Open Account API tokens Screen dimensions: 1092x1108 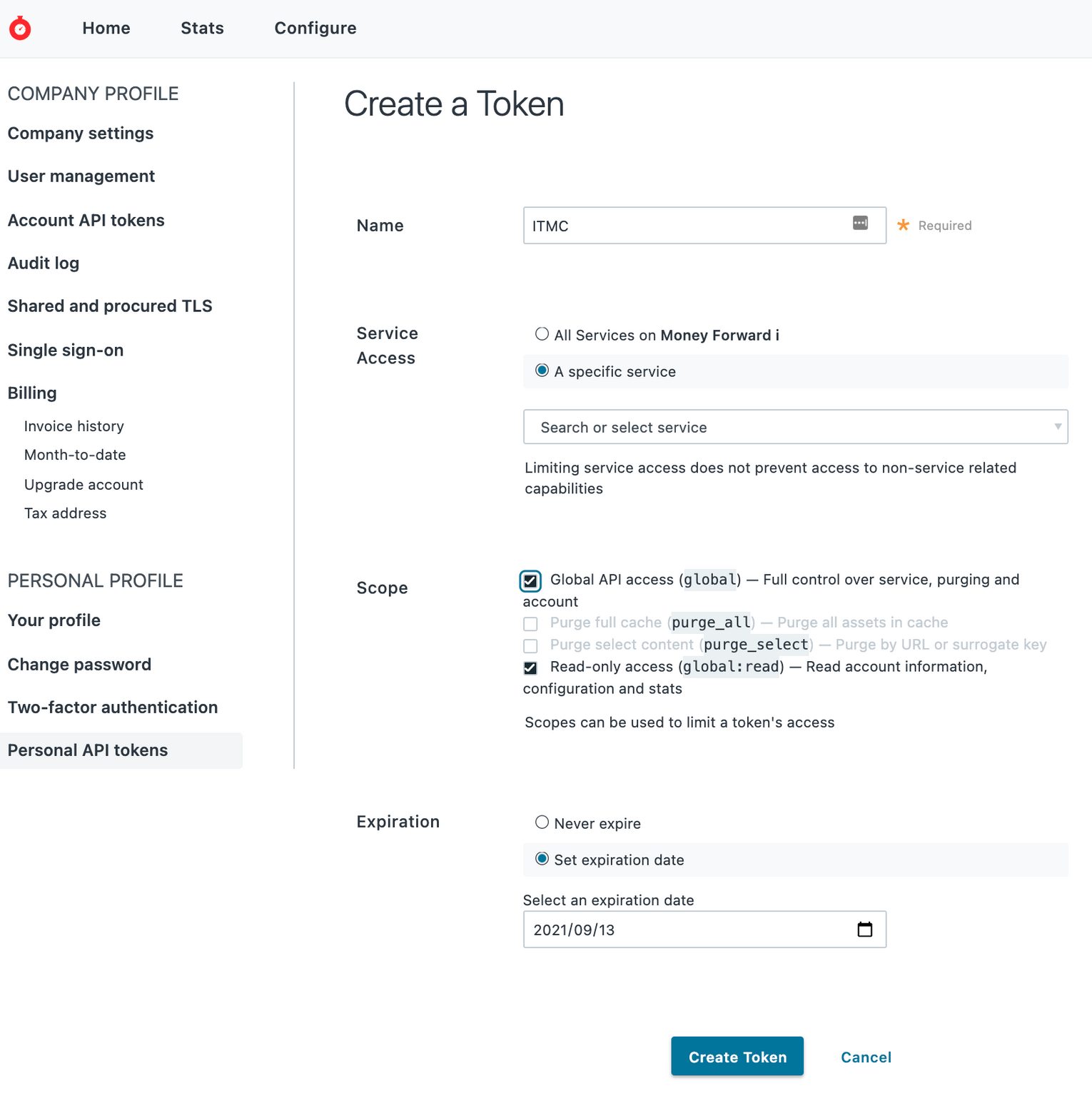pos(86,221)
